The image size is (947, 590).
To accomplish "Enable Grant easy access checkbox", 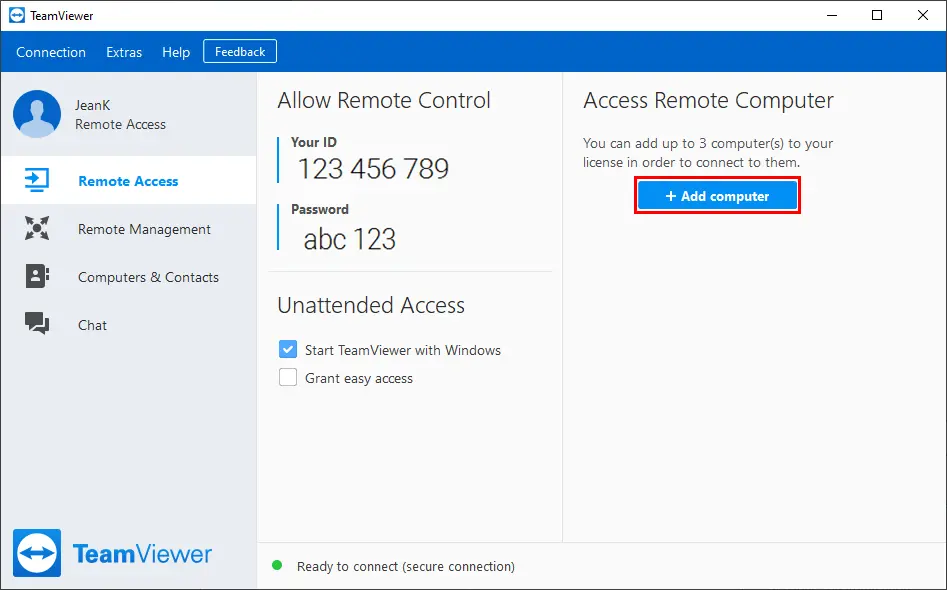I will point(288,377).
